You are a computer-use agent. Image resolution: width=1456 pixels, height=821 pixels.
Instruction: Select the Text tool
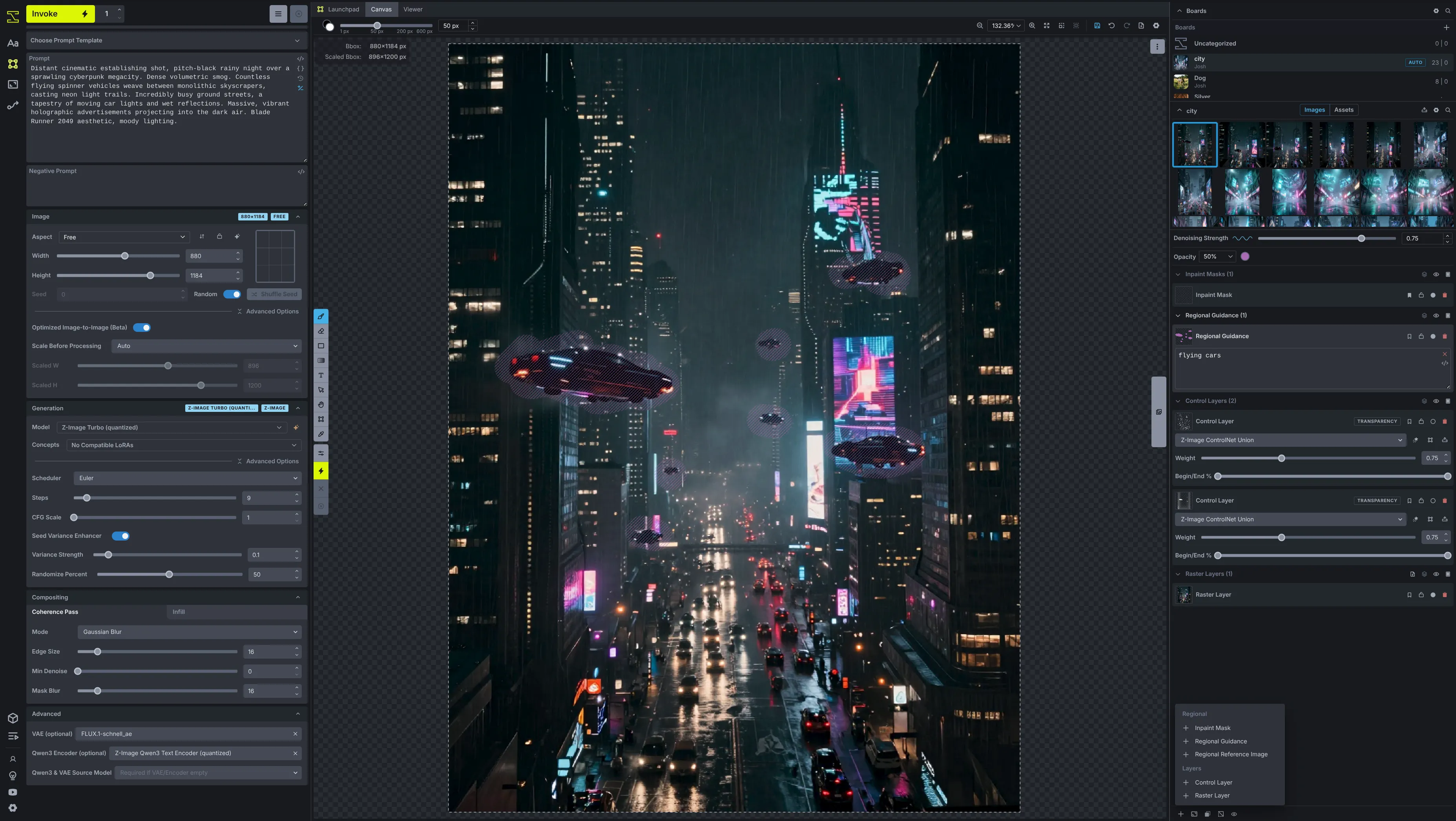tap(321, 375)
